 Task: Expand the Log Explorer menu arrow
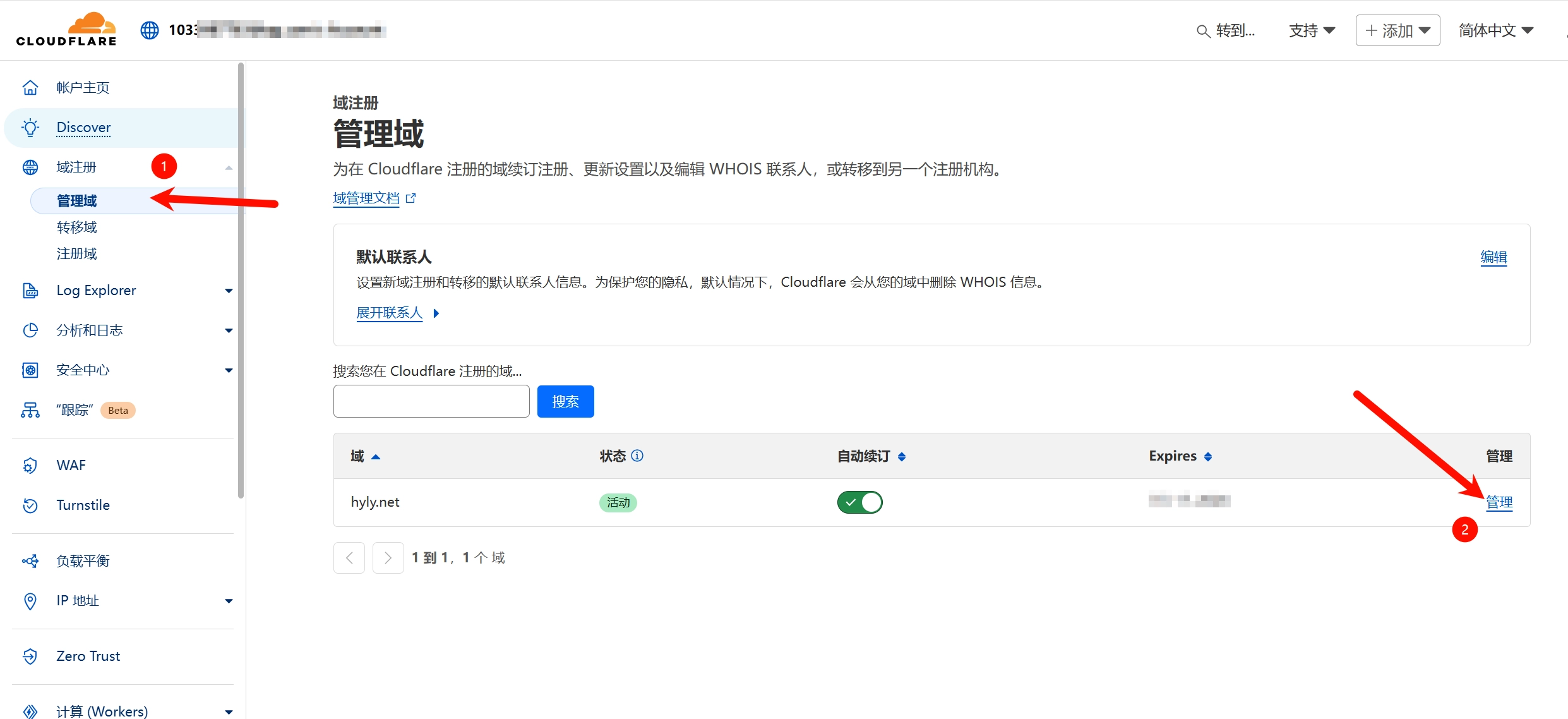229,291
